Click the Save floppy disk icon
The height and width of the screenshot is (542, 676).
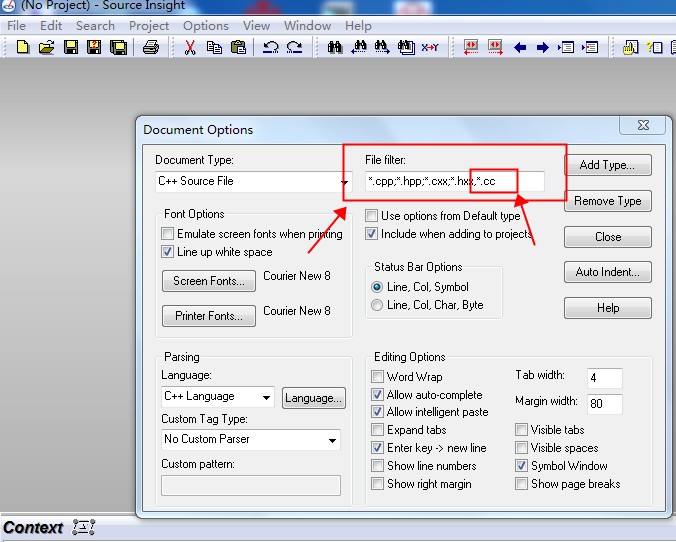[71, 47]
